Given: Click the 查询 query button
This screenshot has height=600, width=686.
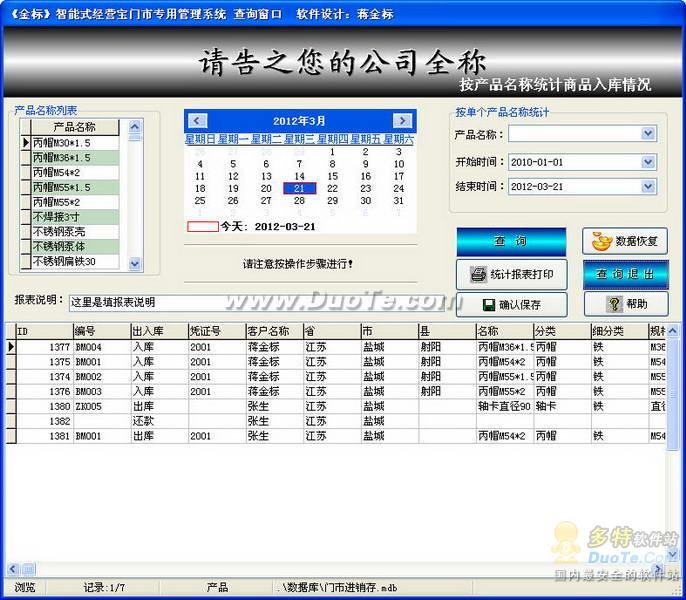Looking at the screenshot, I should pyautogui.click(x=511, y=242).
